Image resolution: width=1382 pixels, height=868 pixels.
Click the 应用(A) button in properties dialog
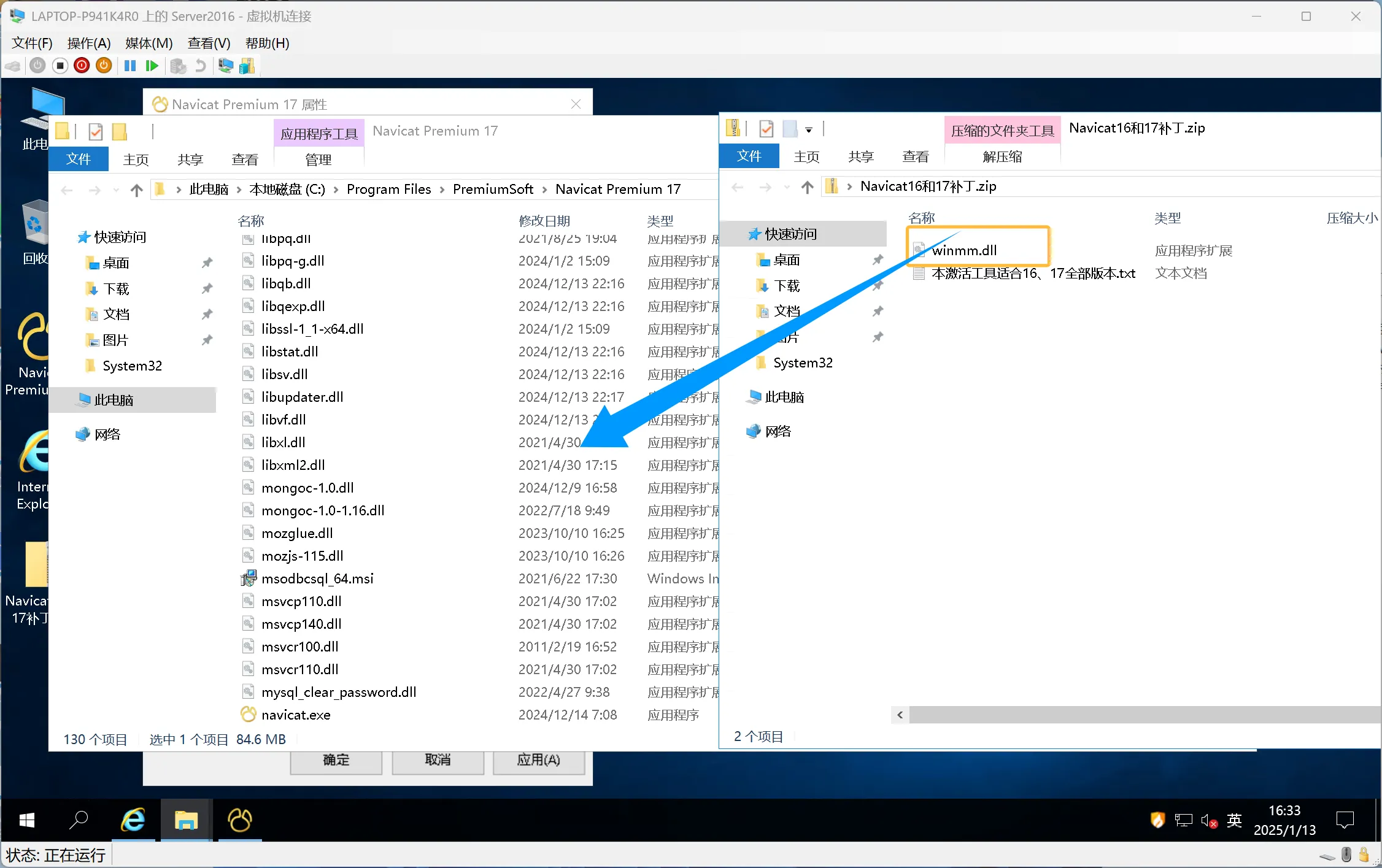coord(539,761)
